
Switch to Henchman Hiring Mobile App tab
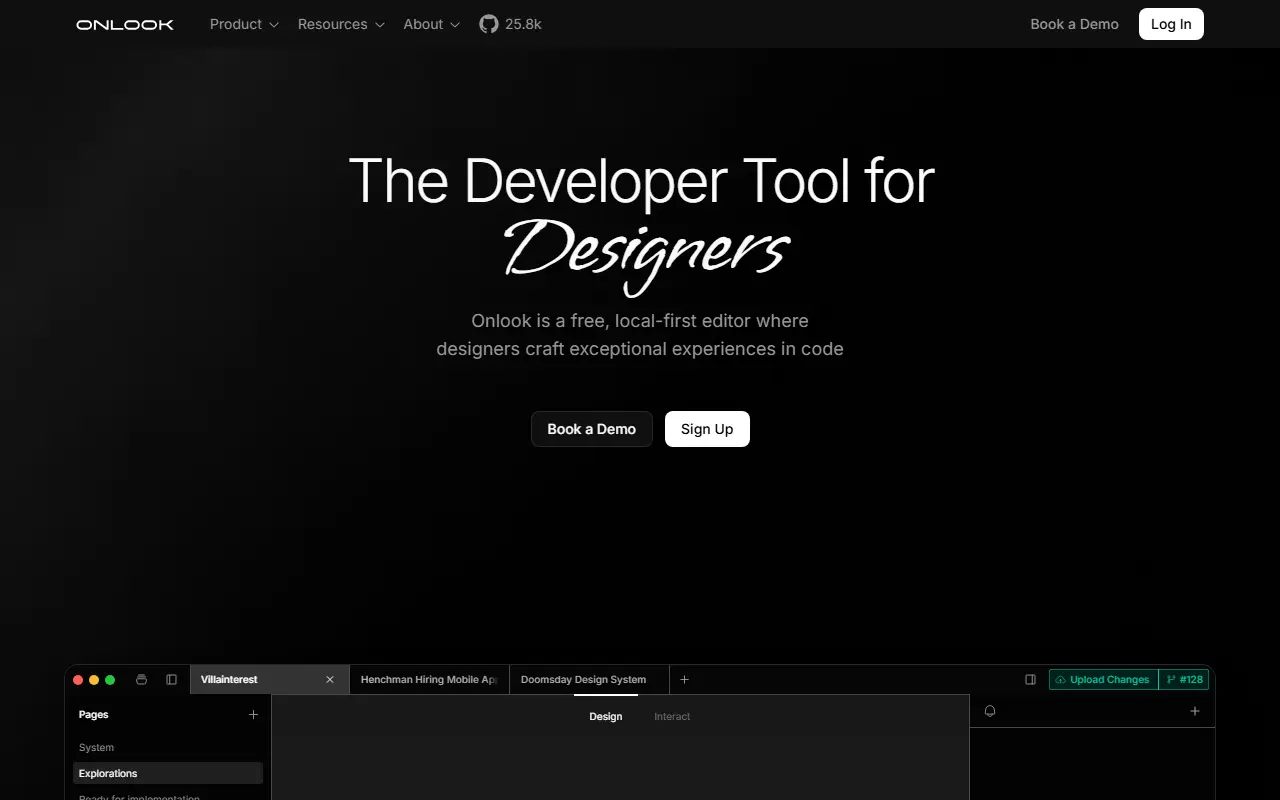point(429,680)
